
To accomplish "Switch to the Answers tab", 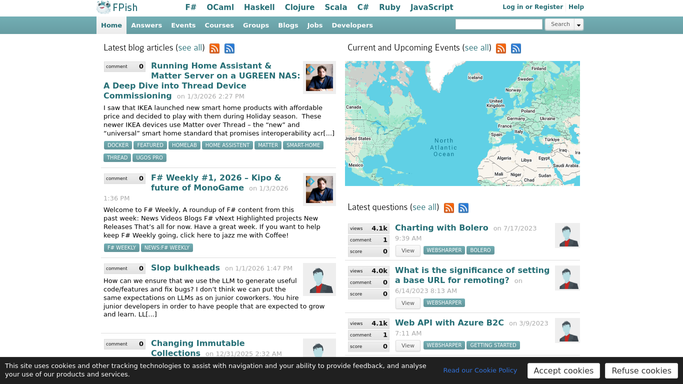I will (x=146, y=25).
